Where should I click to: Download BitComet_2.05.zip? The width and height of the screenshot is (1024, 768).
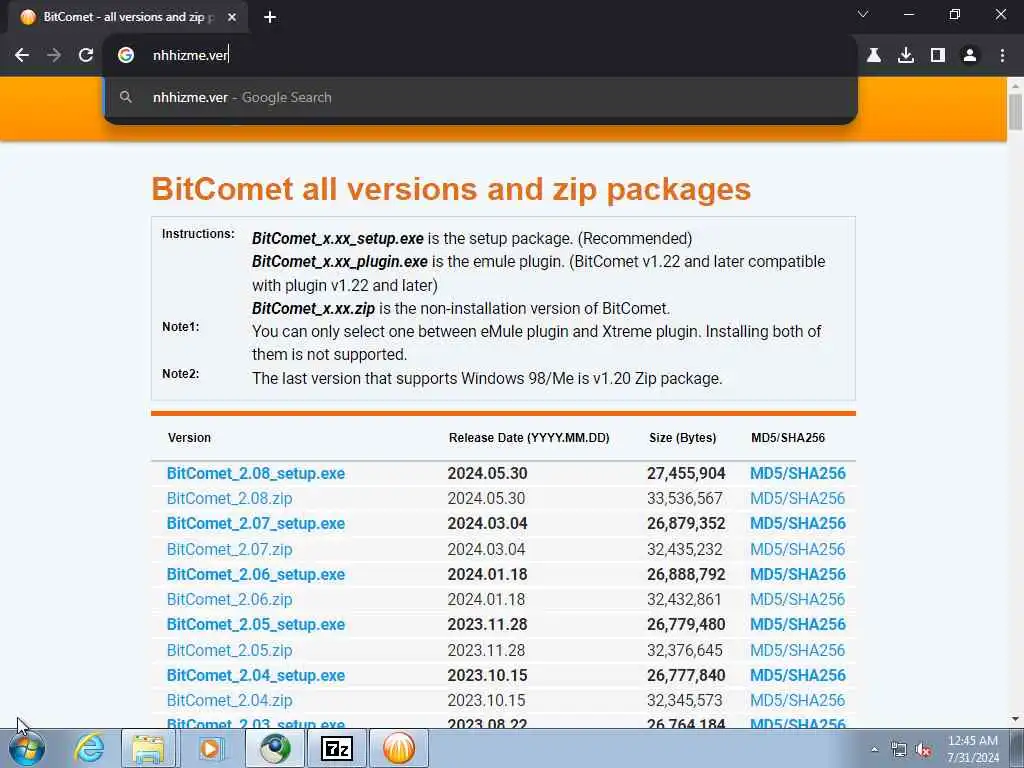tap(229, 650)
